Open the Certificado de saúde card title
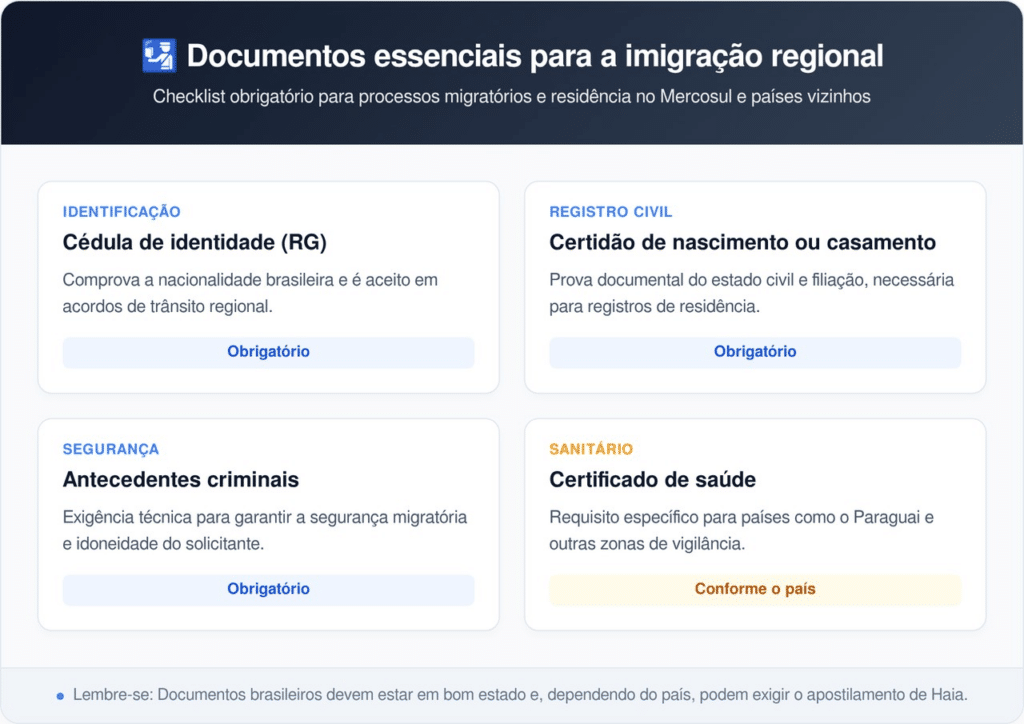The width and height of the screenshot is (1024, 724). pos(652,480)
